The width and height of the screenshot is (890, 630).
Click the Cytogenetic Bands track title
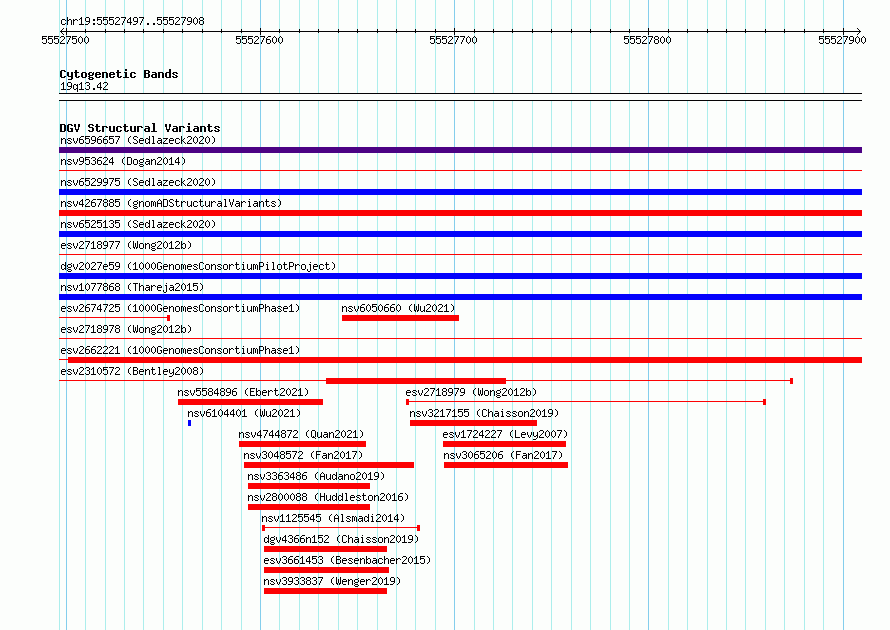click(x=119, y=74)
